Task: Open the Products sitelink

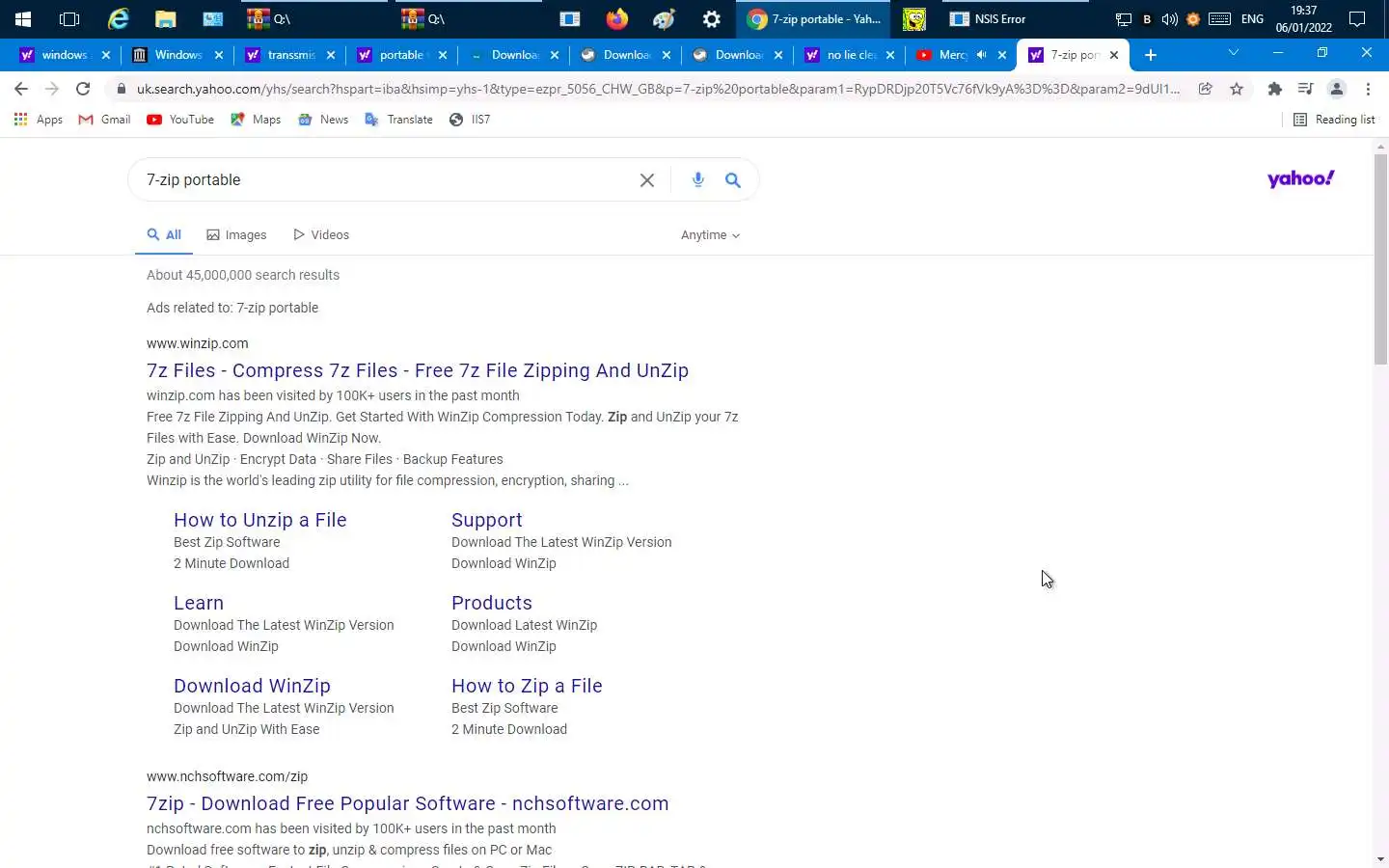Action: click(x=492, y=603)
